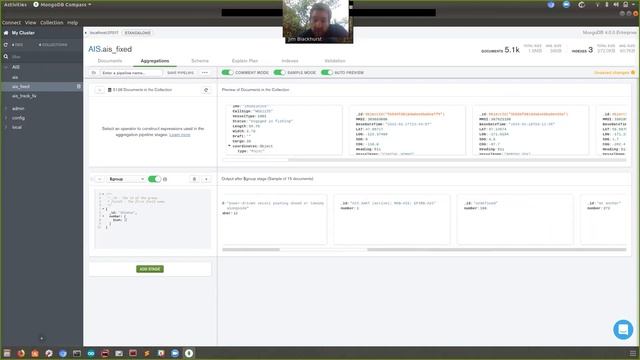
Task: Expand the admin database
Action: [x=6, y=109]
